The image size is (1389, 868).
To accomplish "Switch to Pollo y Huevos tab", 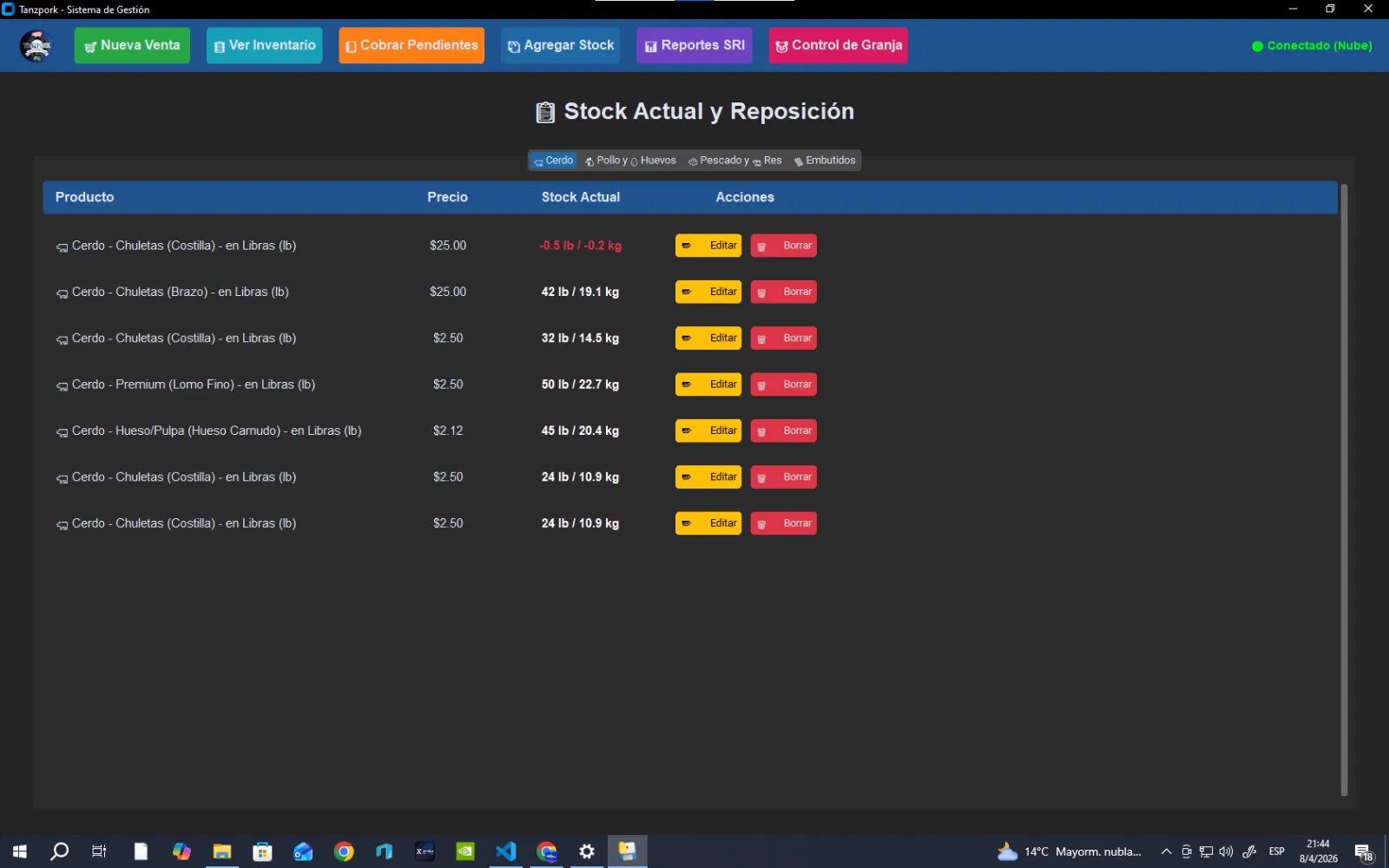I will pos(630,161).
